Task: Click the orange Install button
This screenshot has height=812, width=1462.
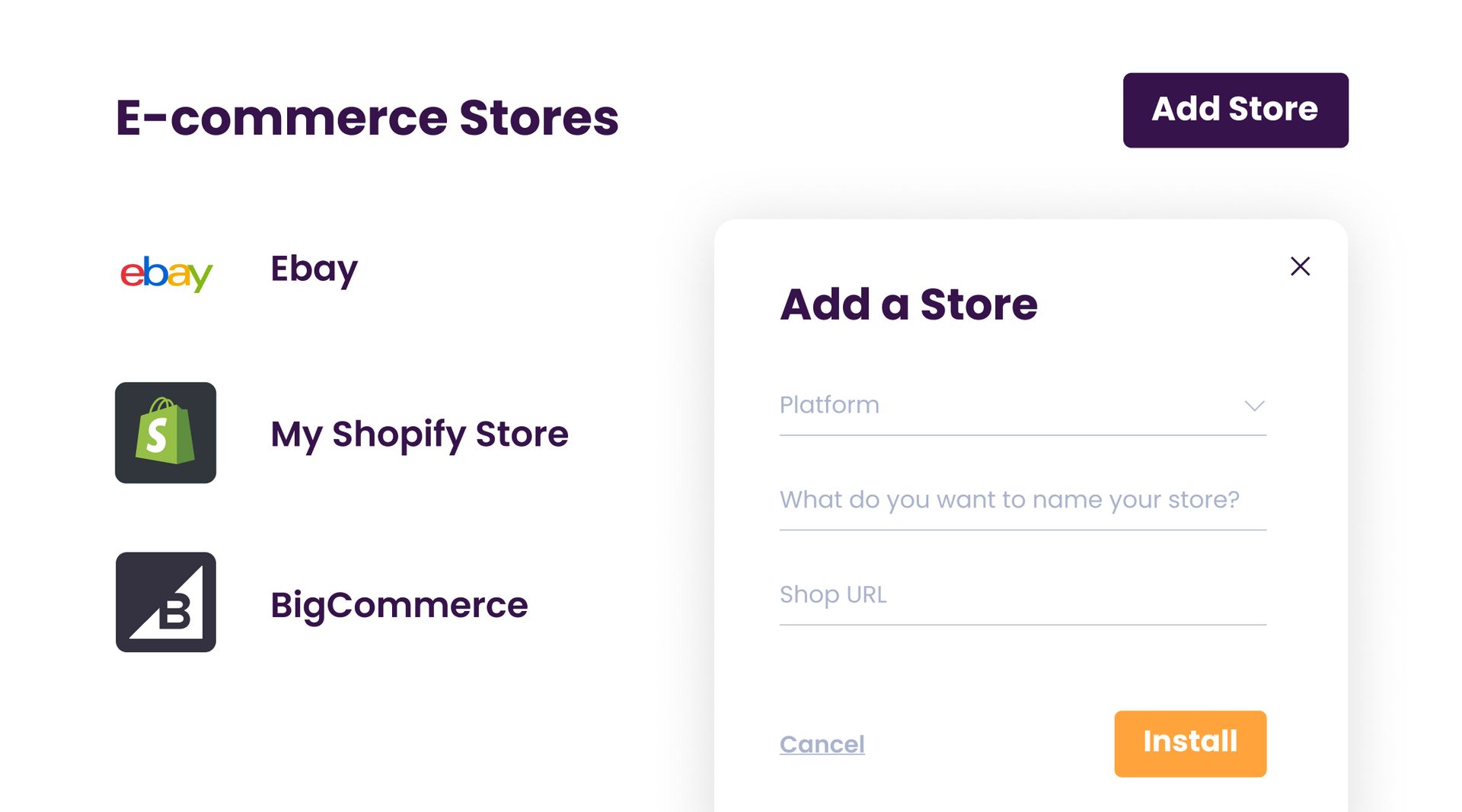Action: [x=1189, y=743]
